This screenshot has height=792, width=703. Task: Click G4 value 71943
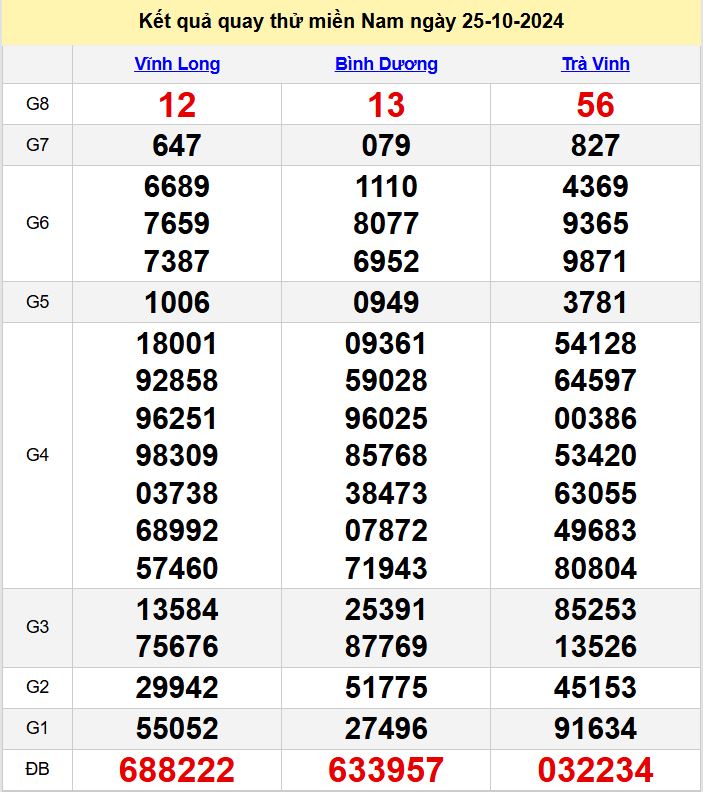(x=386, y=568)
